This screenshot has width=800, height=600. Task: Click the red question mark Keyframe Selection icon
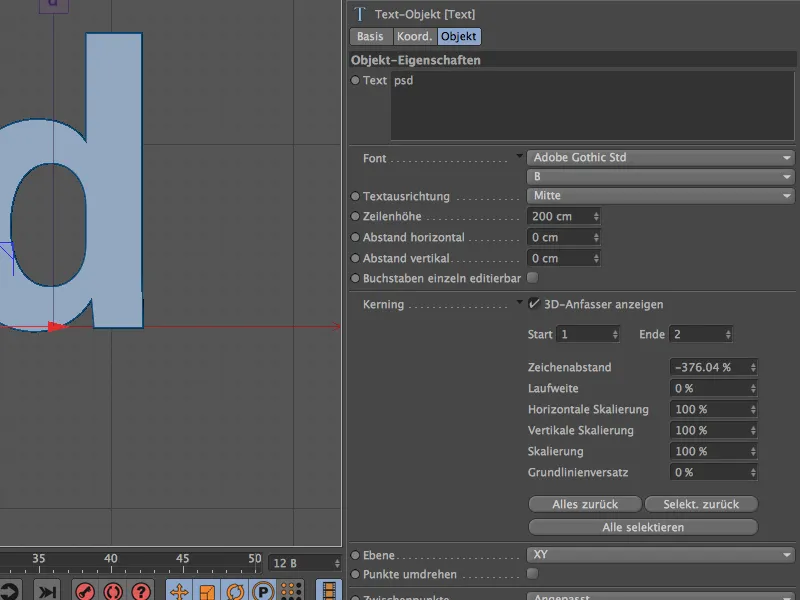[x=141, y=591]
